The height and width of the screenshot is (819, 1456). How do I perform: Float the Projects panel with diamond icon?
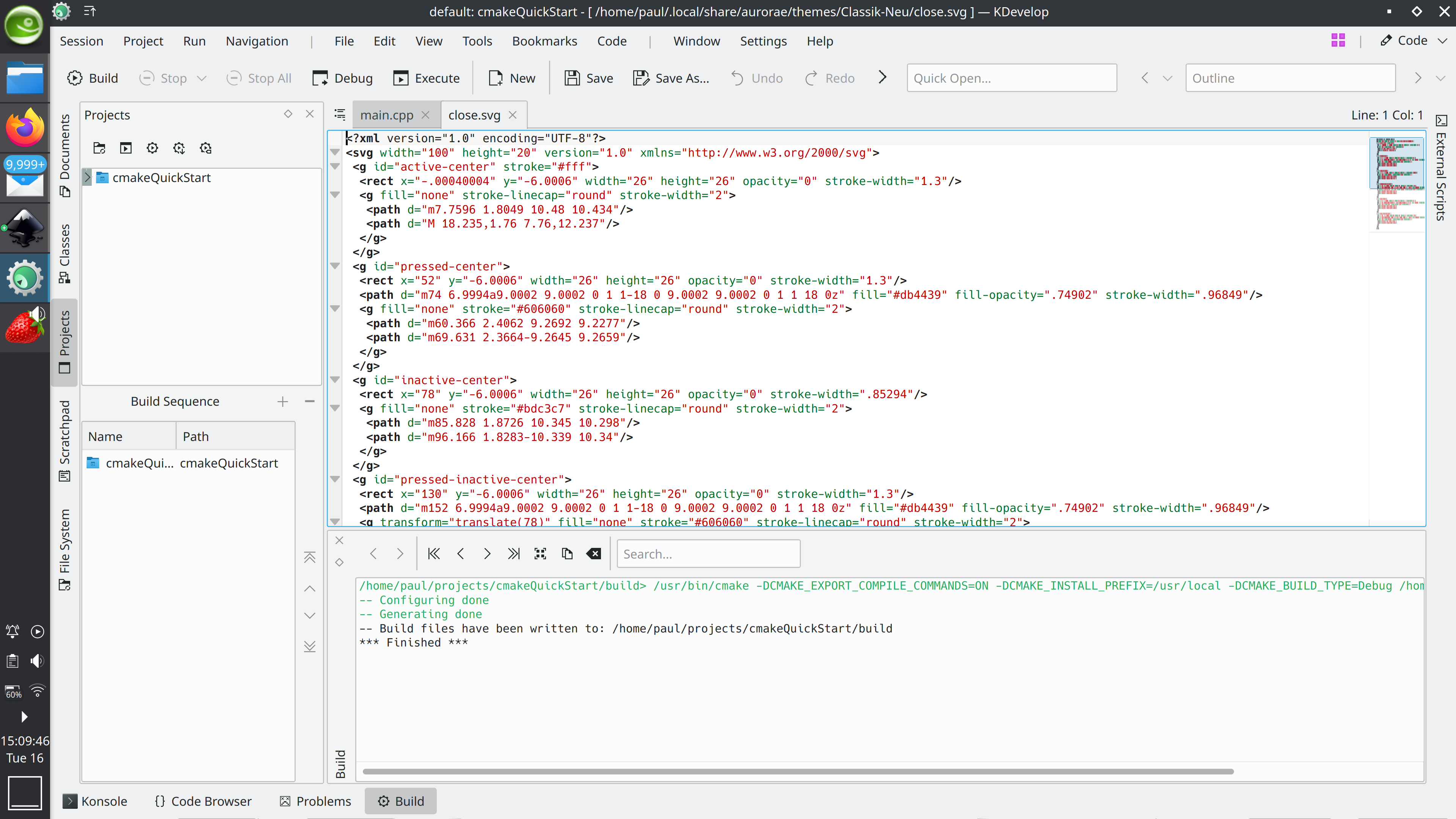click(x=288, y=114)
